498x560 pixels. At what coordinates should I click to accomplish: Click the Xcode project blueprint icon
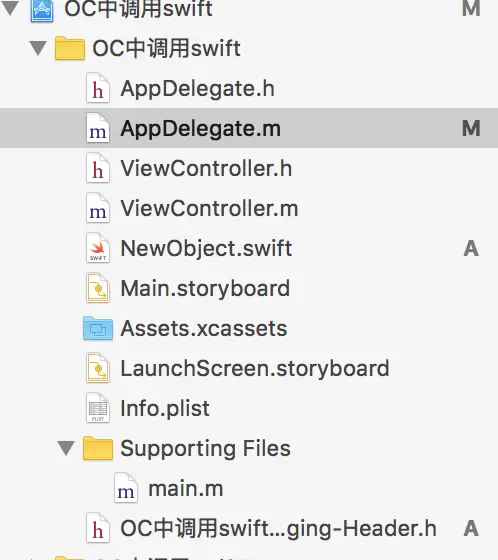click(x=42, y=10)
